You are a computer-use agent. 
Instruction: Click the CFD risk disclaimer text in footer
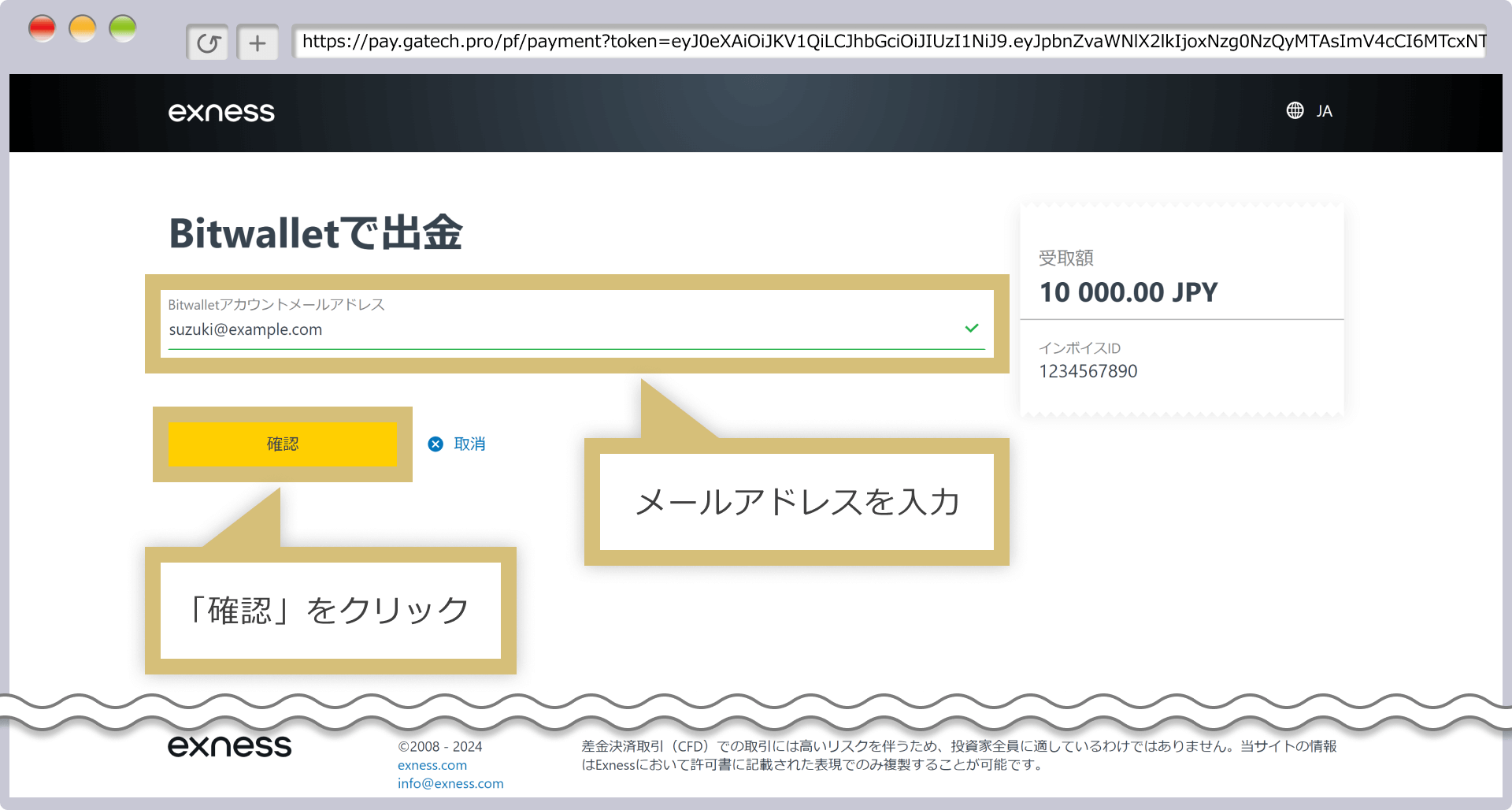pos(959,755)
